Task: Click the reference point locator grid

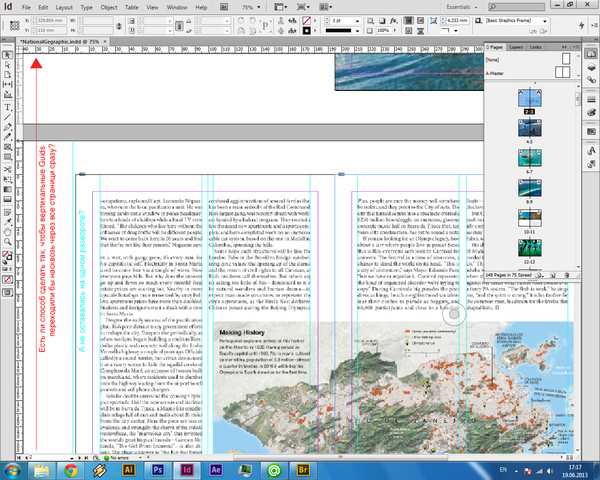Action: click(x=15, y=25)
